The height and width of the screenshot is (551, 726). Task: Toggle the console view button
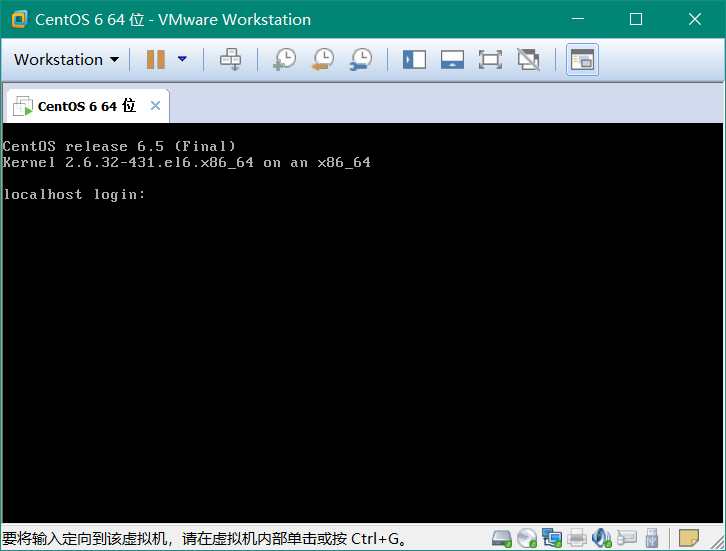[582, 60]
